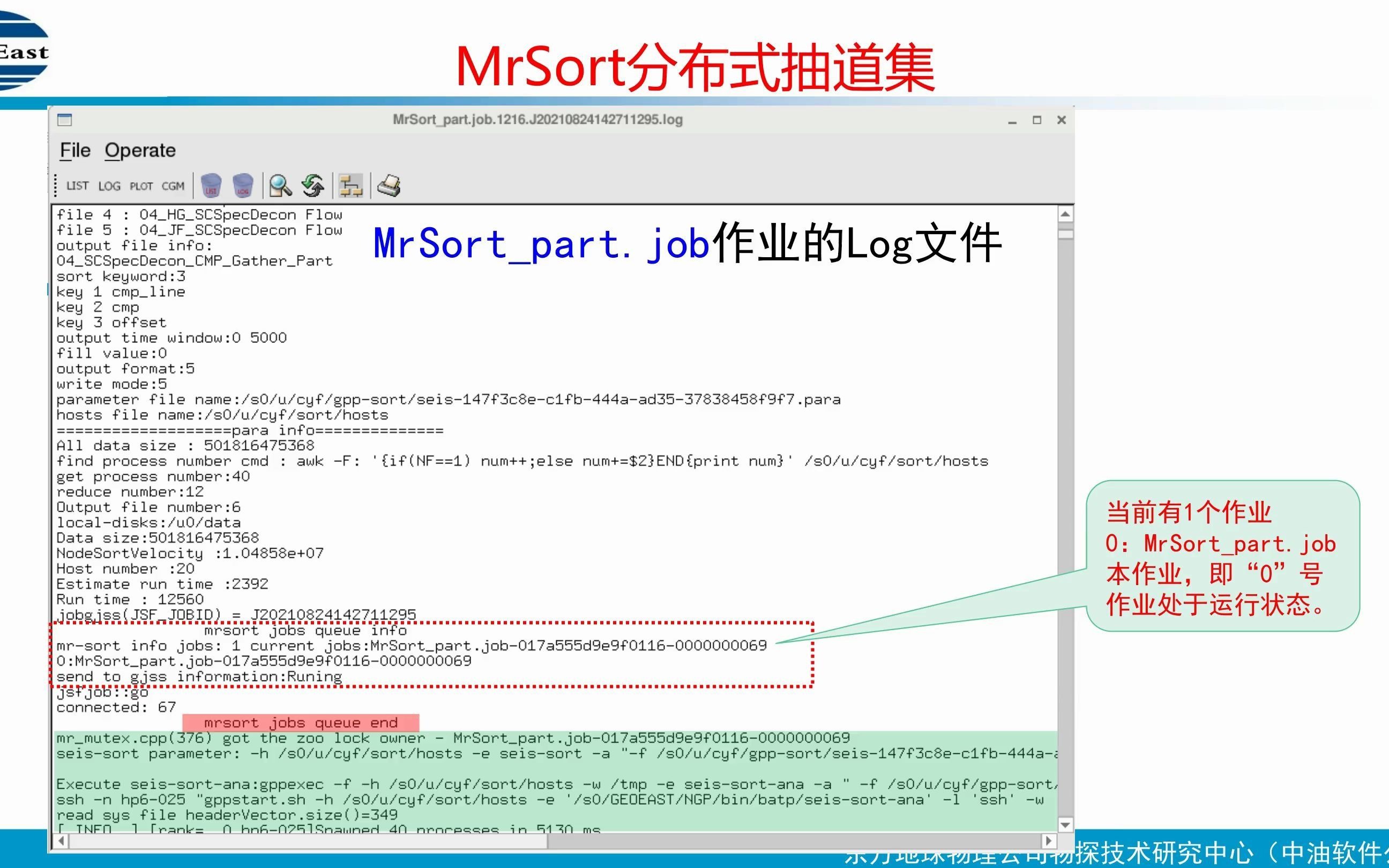
Task: Click the LIST trash bin icon
Action: [211, 186]
